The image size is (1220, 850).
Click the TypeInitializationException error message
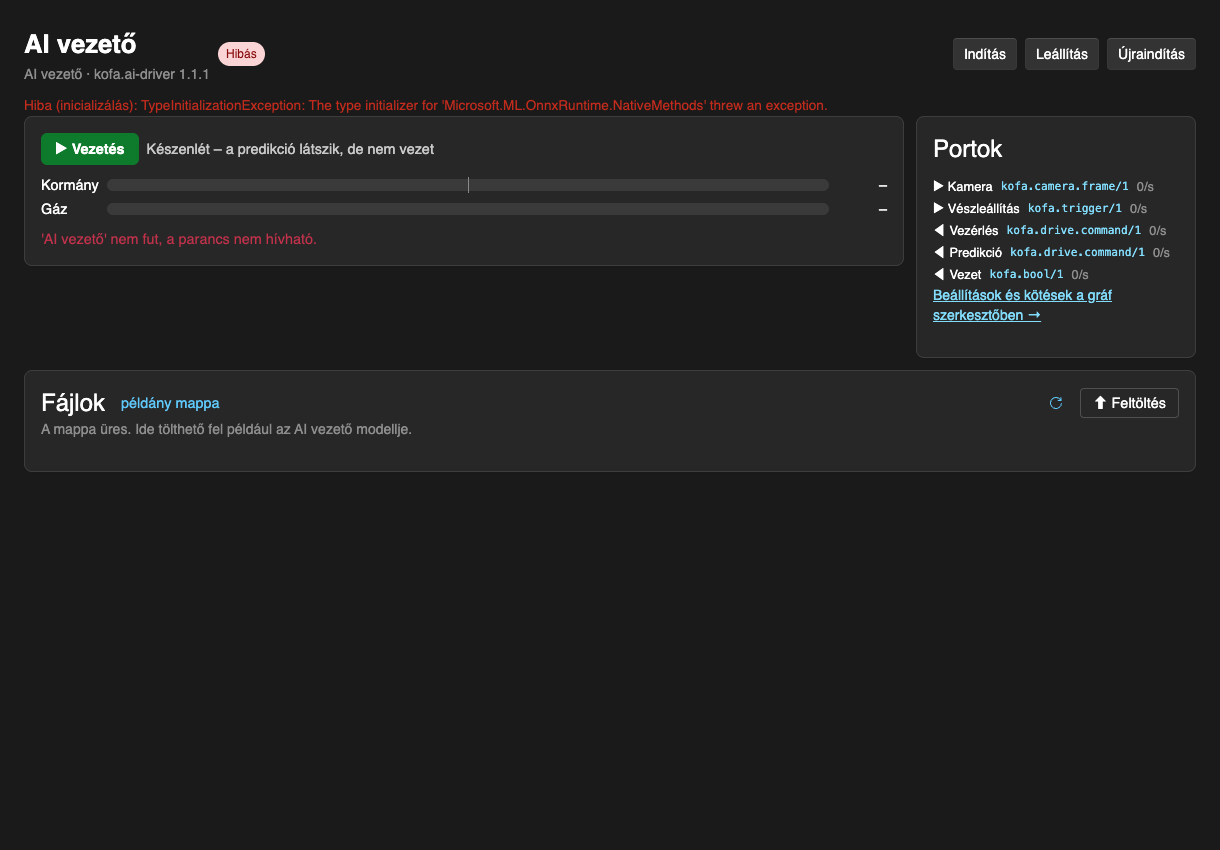pyautogui.click(x=426, y=105)
